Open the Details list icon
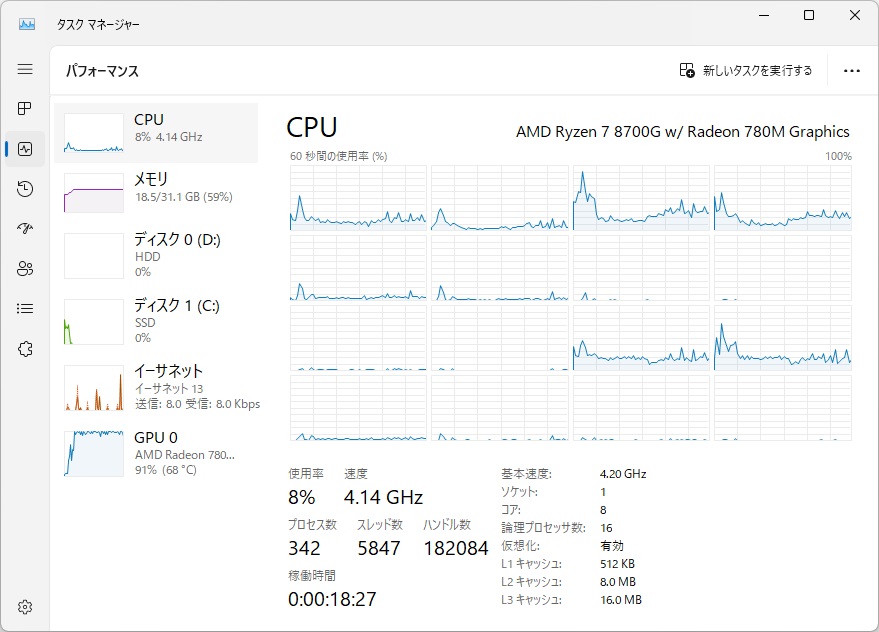Image resolution: width=879 pixels, height=632 pixels. [x=25, y=308]
